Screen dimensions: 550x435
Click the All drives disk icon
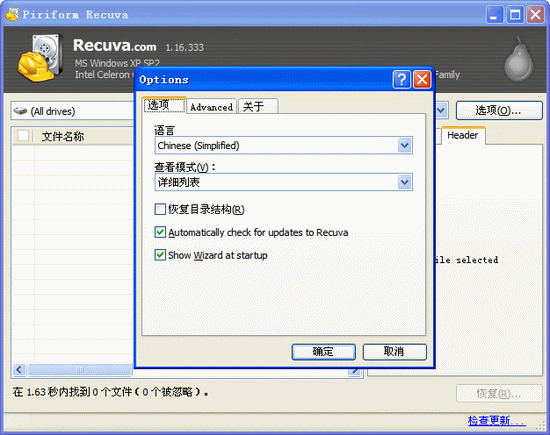(x=20, y=111)
